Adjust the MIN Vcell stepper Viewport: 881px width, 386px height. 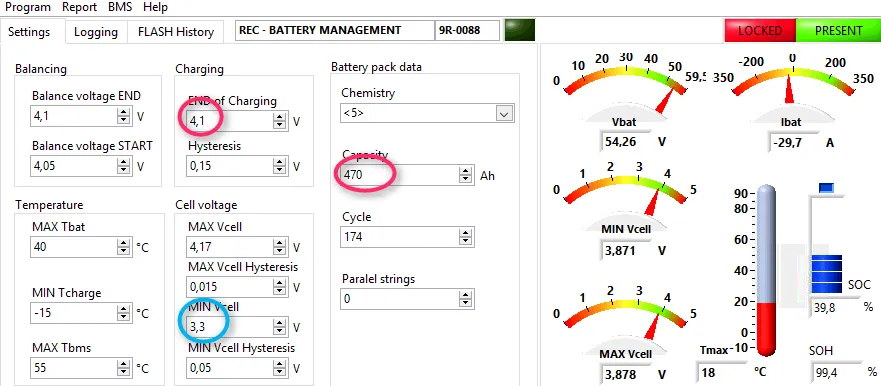(280, 327)
